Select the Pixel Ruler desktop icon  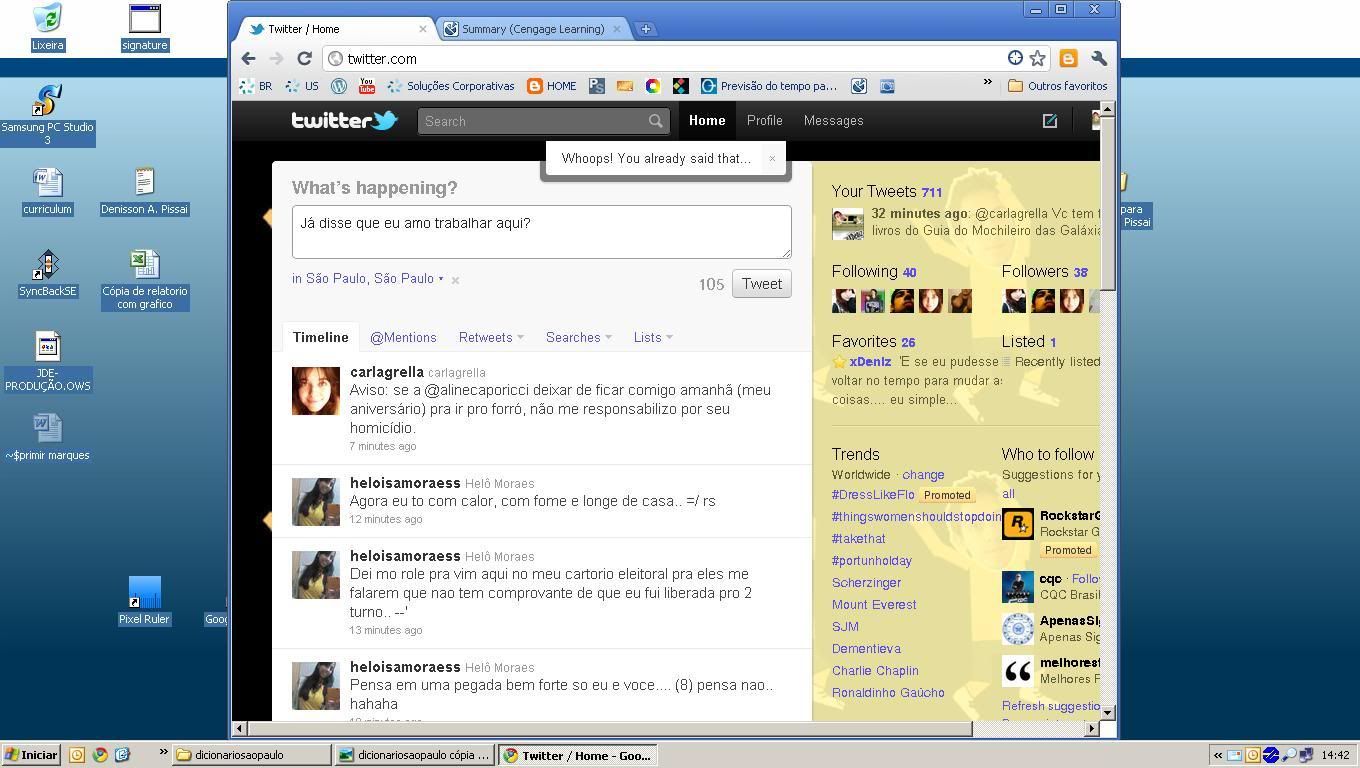144,601
